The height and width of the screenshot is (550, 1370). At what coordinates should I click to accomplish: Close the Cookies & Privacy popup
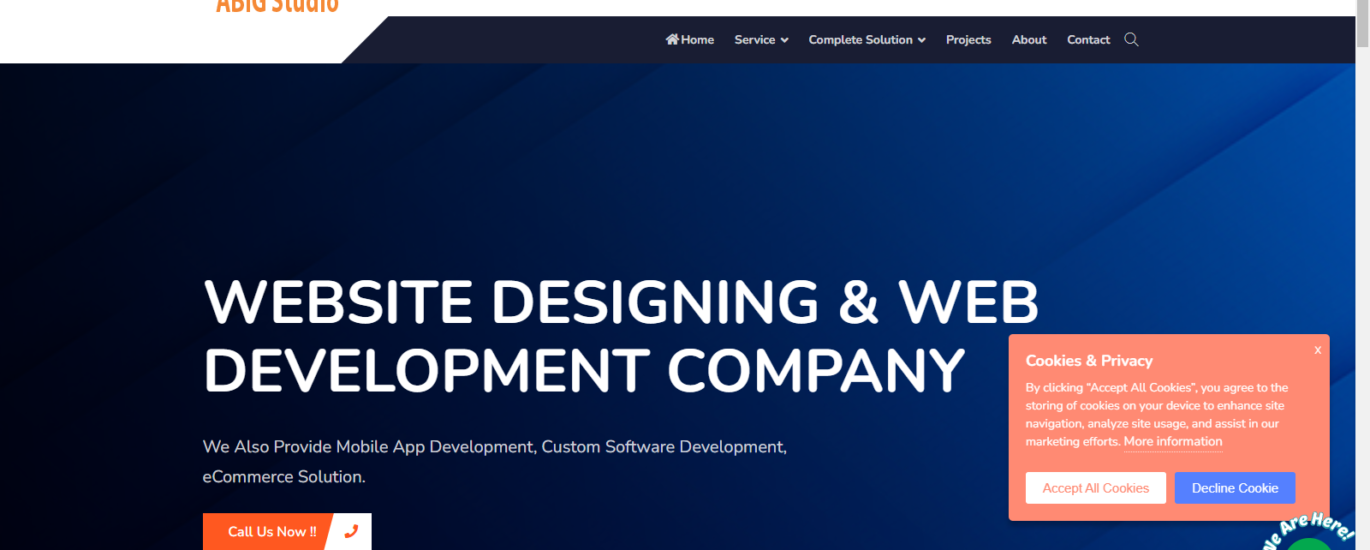pyautogui.click(x=1317, y=350)
